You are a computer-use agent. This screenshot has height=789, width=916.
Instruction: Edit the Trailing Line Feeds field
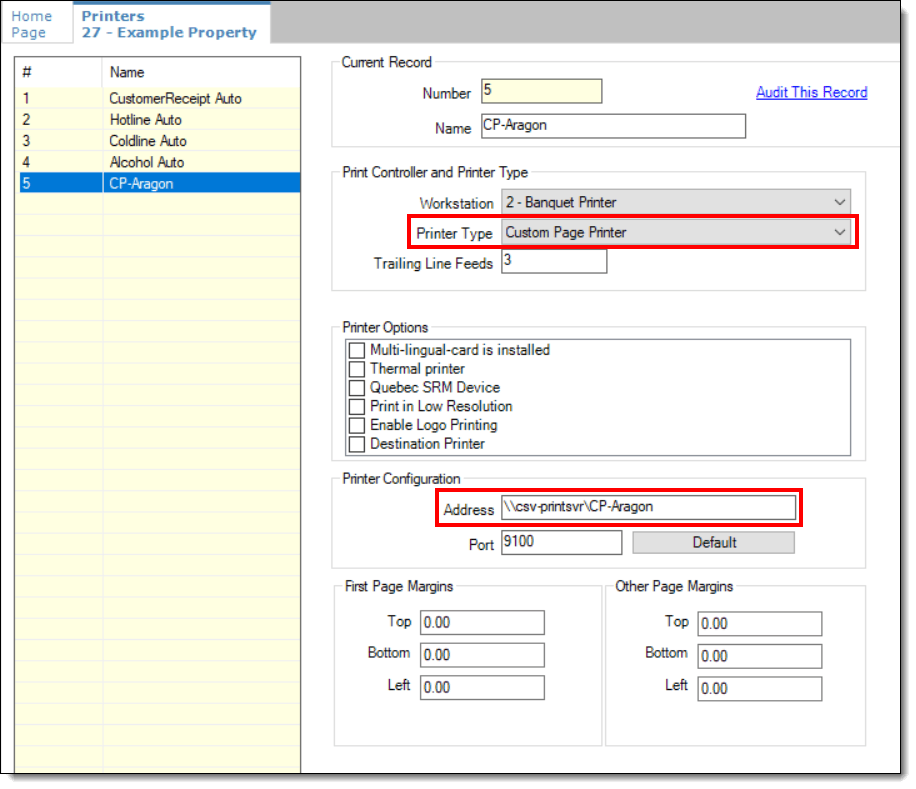coord(553,261)
